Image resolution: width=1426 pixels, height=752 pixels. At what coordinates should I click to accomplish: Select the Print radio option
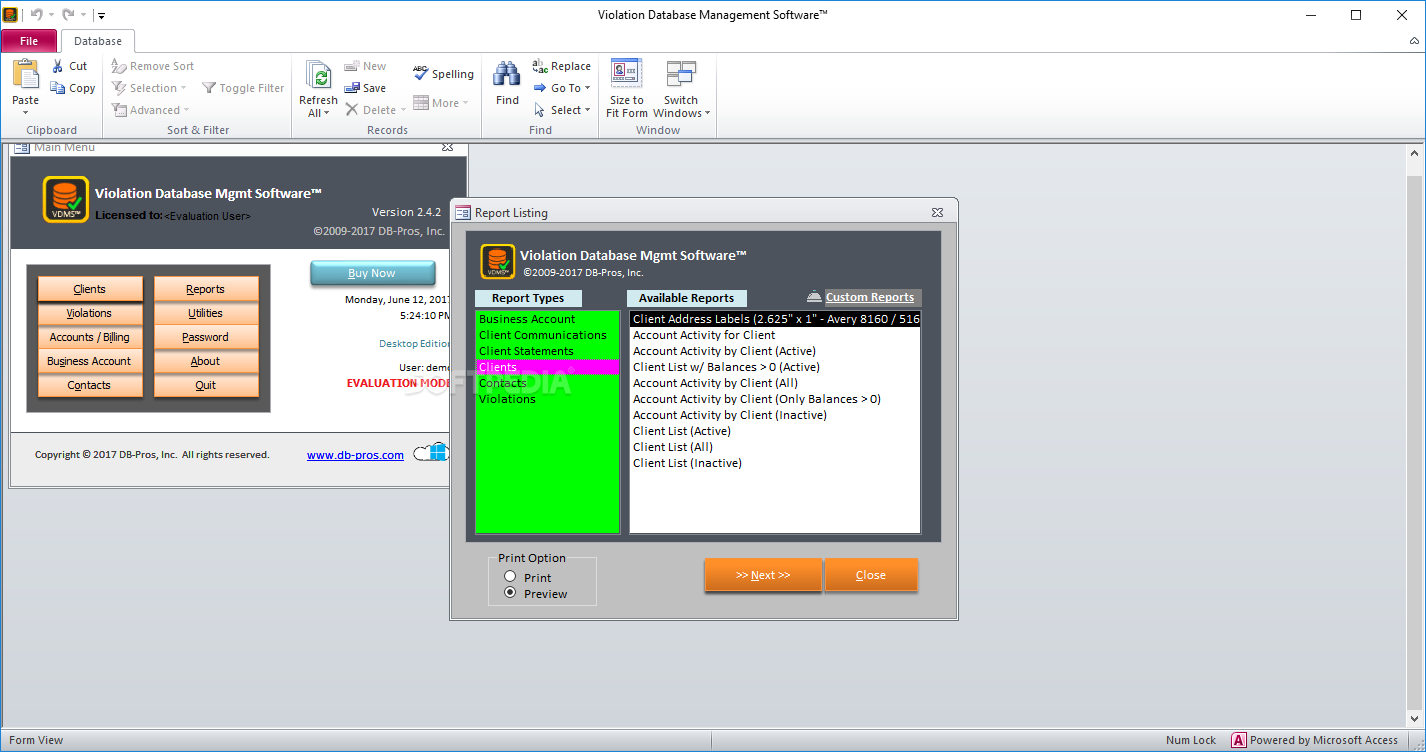(510, 577)
